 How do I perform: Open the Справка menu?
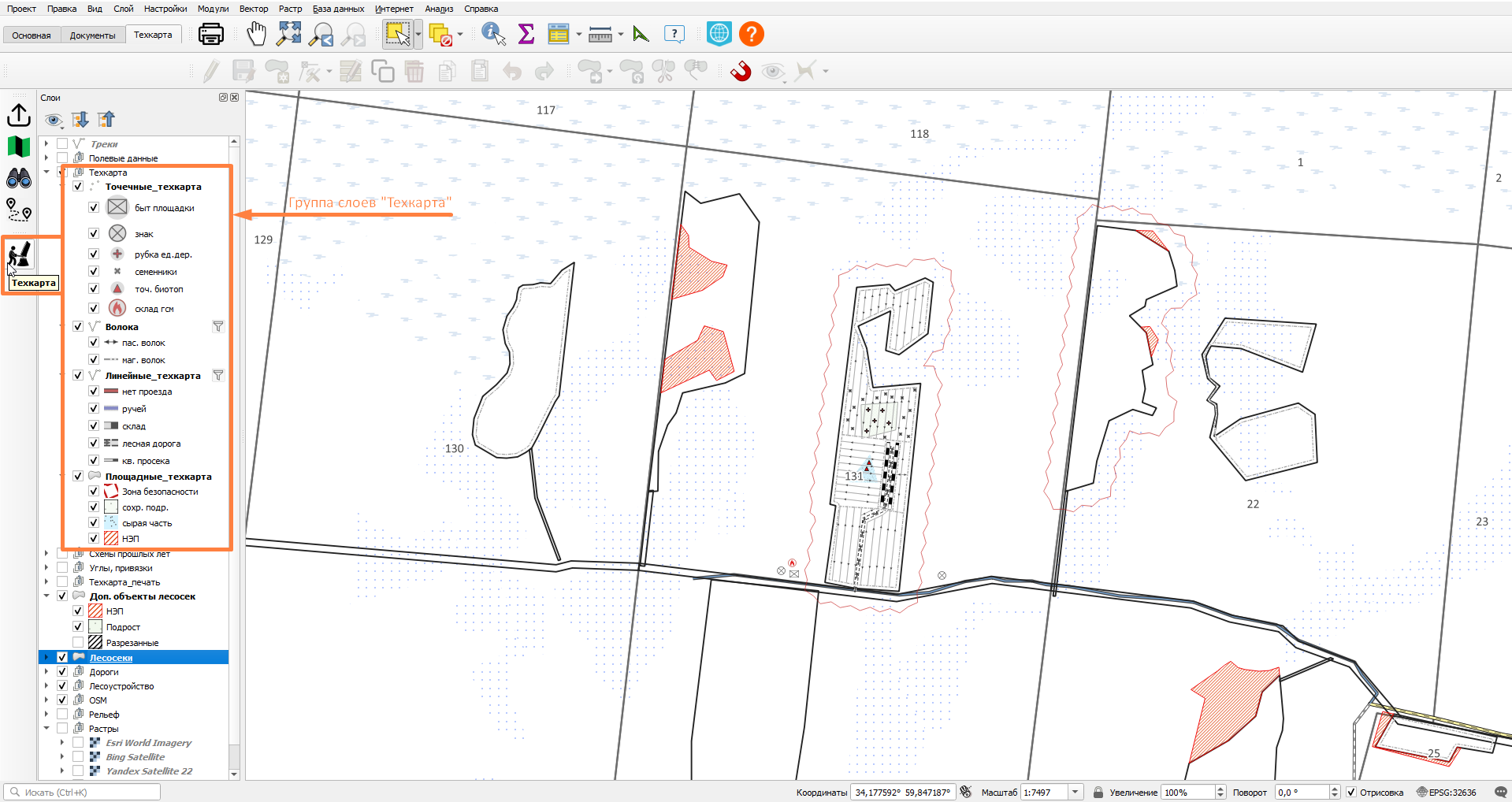[x=481, y=9]
